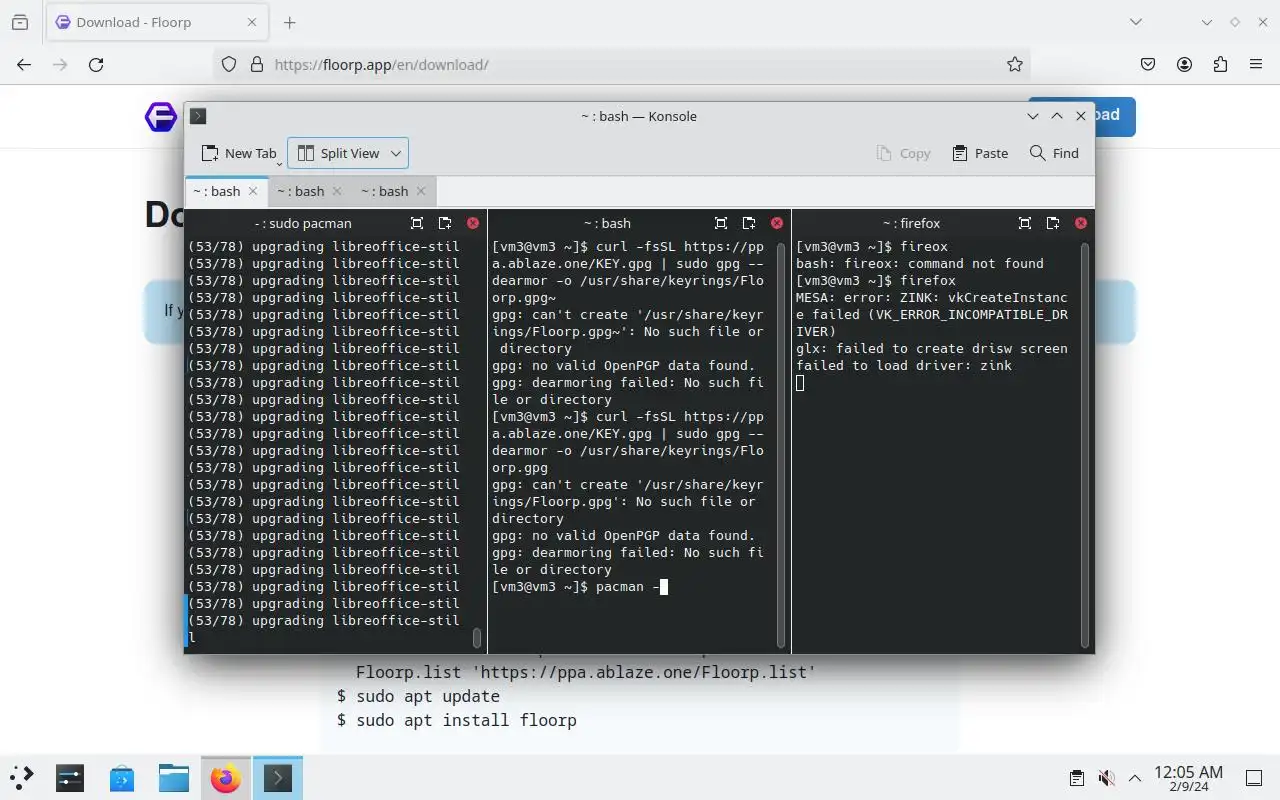Close the sudo pacman terminal pane
Screen dimensions: 1280x800
[473, 223]
